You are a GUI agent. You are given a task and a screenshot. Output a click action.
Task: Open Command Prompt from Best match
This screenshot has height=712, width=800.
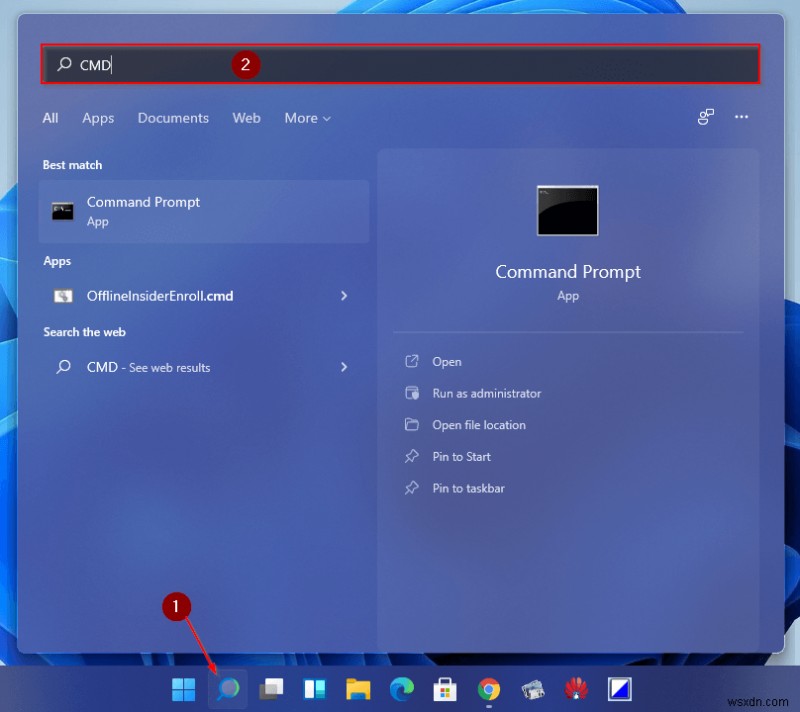pos(143,211)
